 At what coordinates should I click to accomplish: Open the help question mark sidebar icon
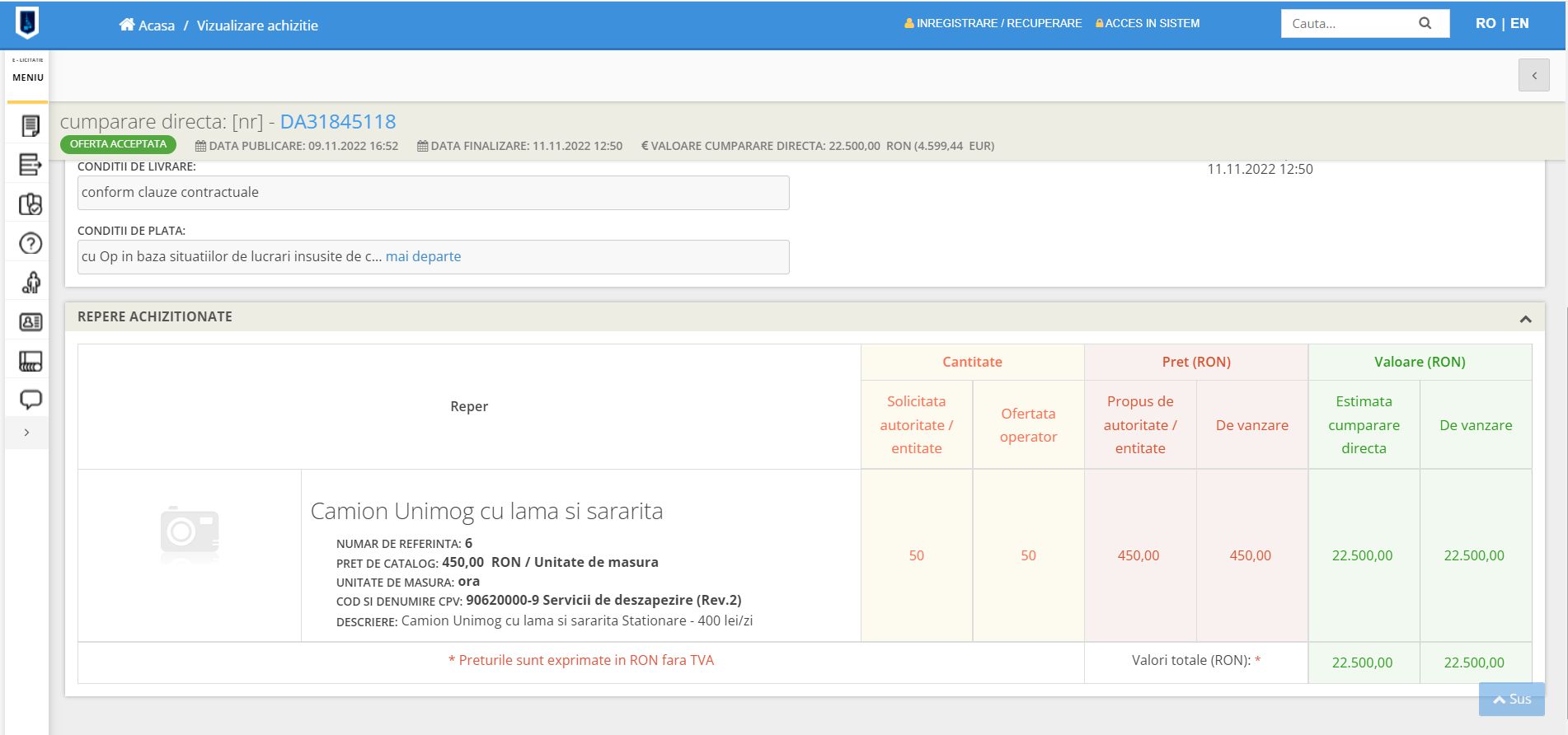click(31, 243)
